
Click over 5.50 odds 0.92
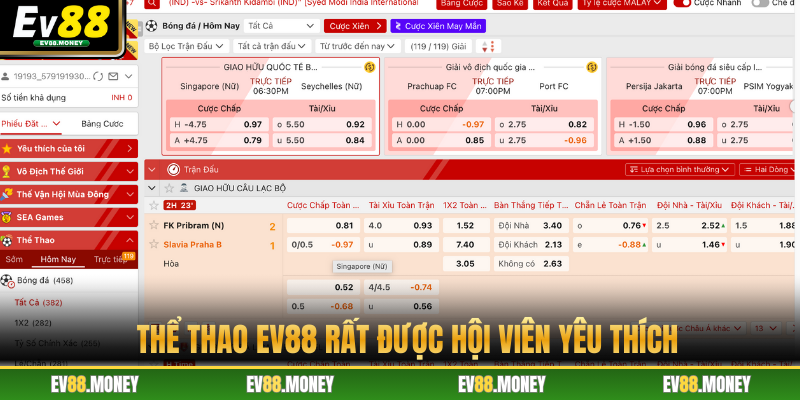[x=322, y=124]
